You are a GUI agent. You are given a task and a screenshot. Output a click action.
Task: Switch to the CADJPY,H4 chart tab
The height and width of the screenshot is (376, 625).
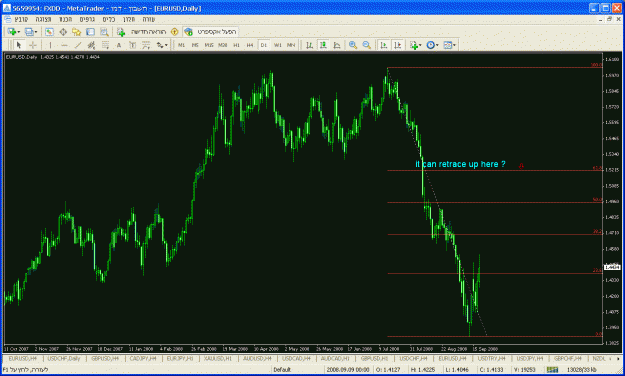[x=143, y=358]
